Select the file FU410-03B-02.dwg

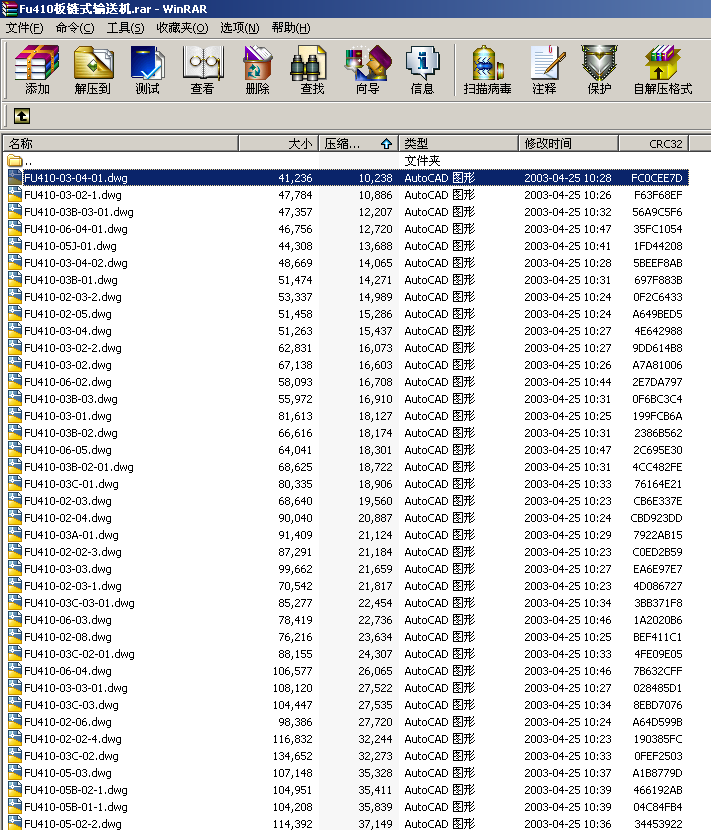71,432
